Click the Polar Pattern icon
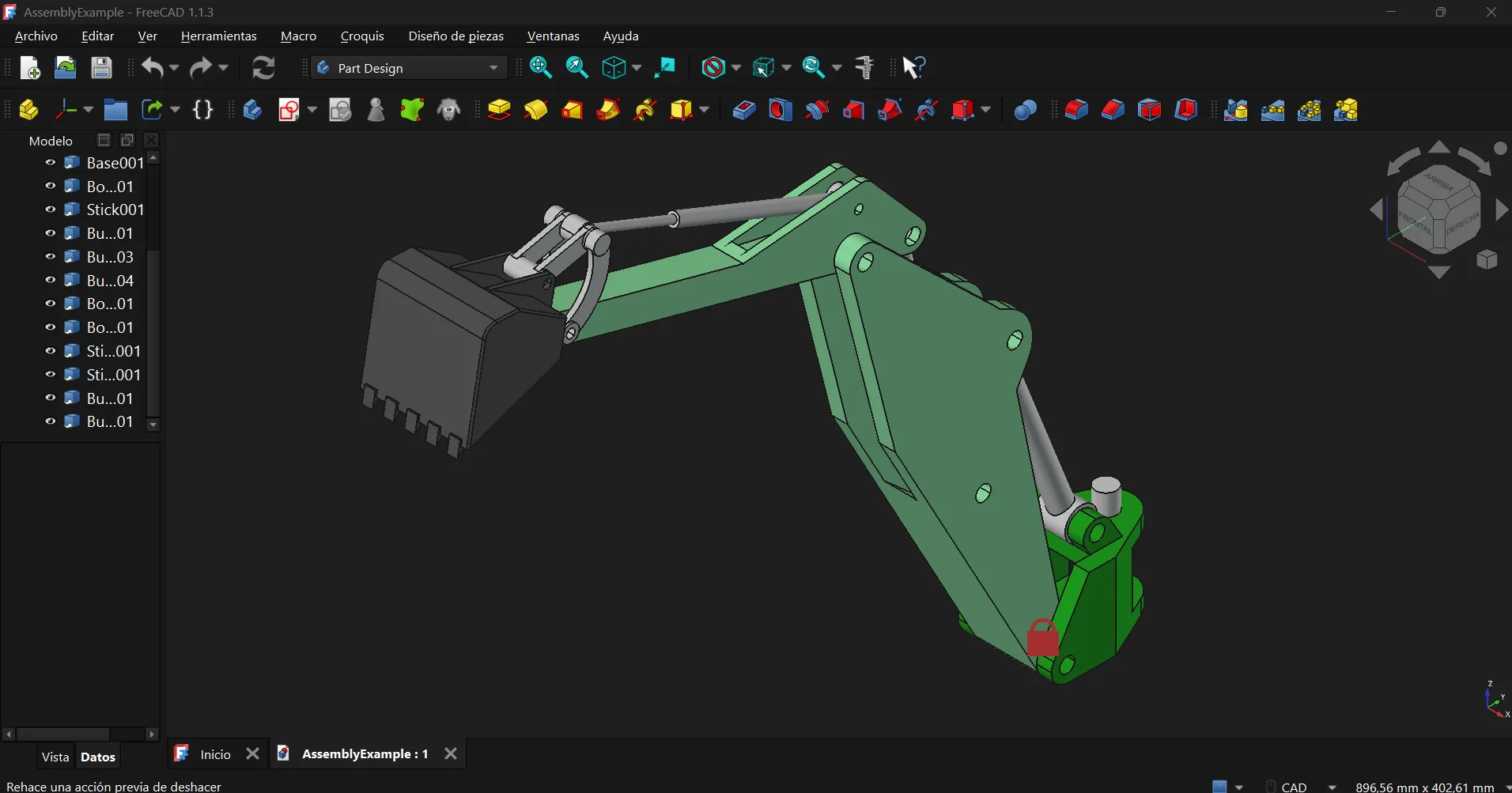Image resolution: width=1512 pixels, height=793 pixels. (1309, 110)
